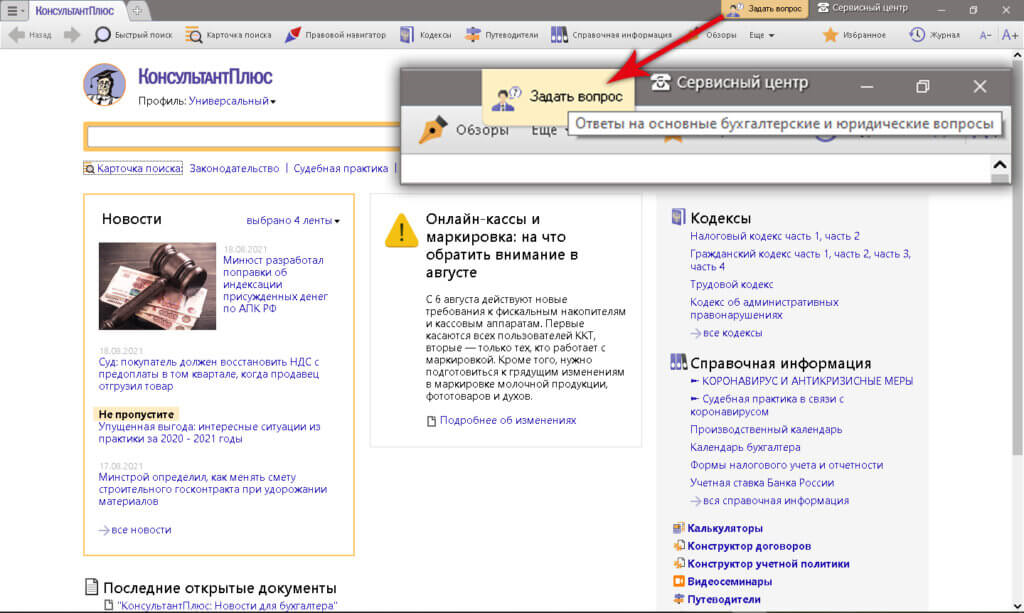The height and width of the screenshot is (613, 1024).
Task: Open Кодексы from the toolbar
Action: (426, 35)
